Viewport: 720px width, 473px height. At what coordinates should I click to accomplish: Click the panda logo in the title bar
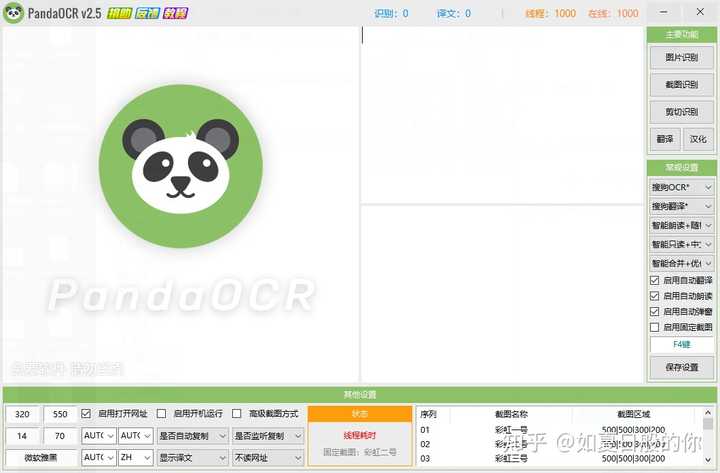[13, 13]
